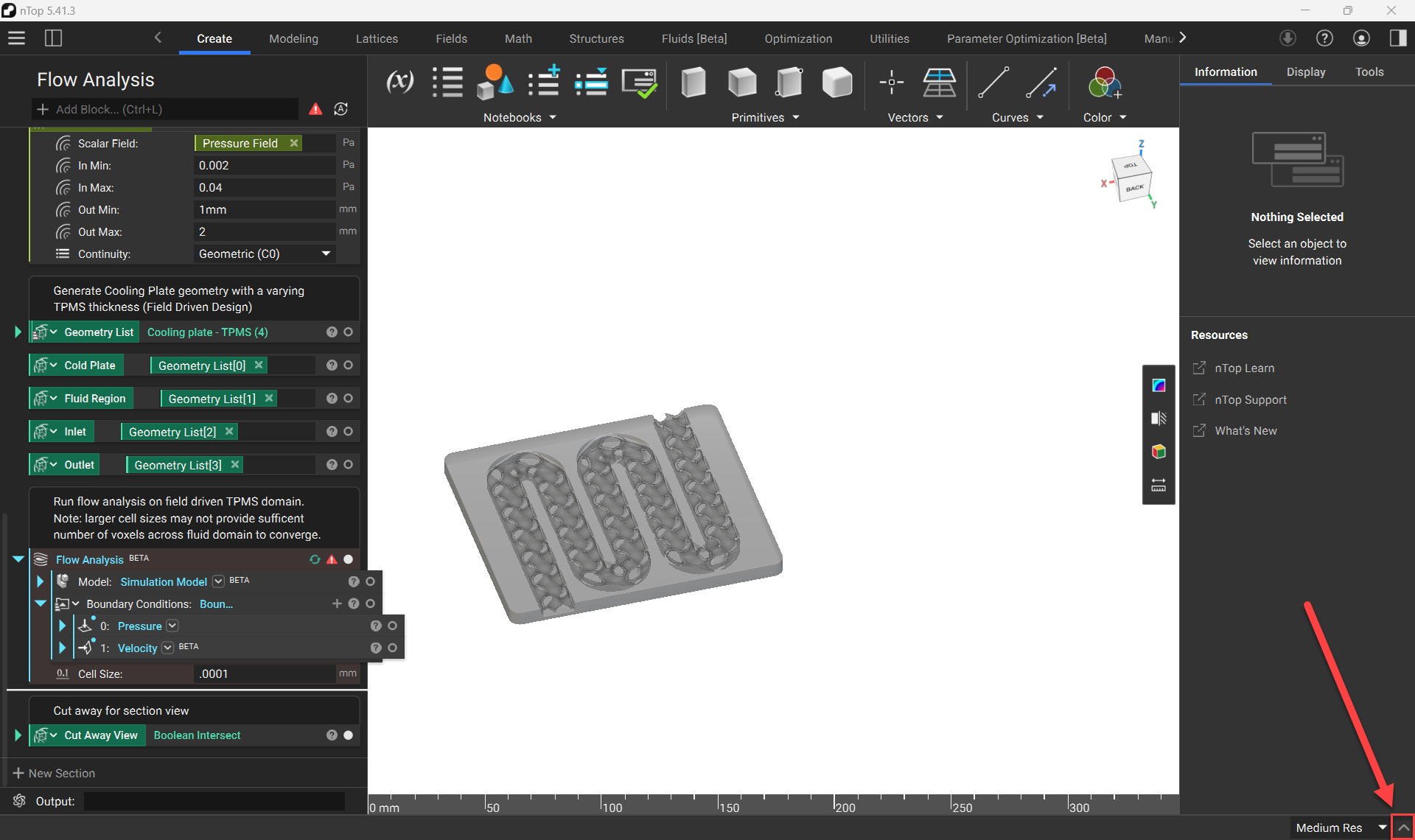Click the checked board assertion icon

coord(639,83)
